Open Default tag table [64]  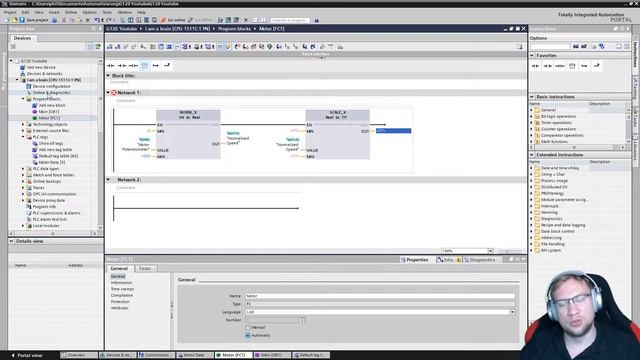(58, 156)
